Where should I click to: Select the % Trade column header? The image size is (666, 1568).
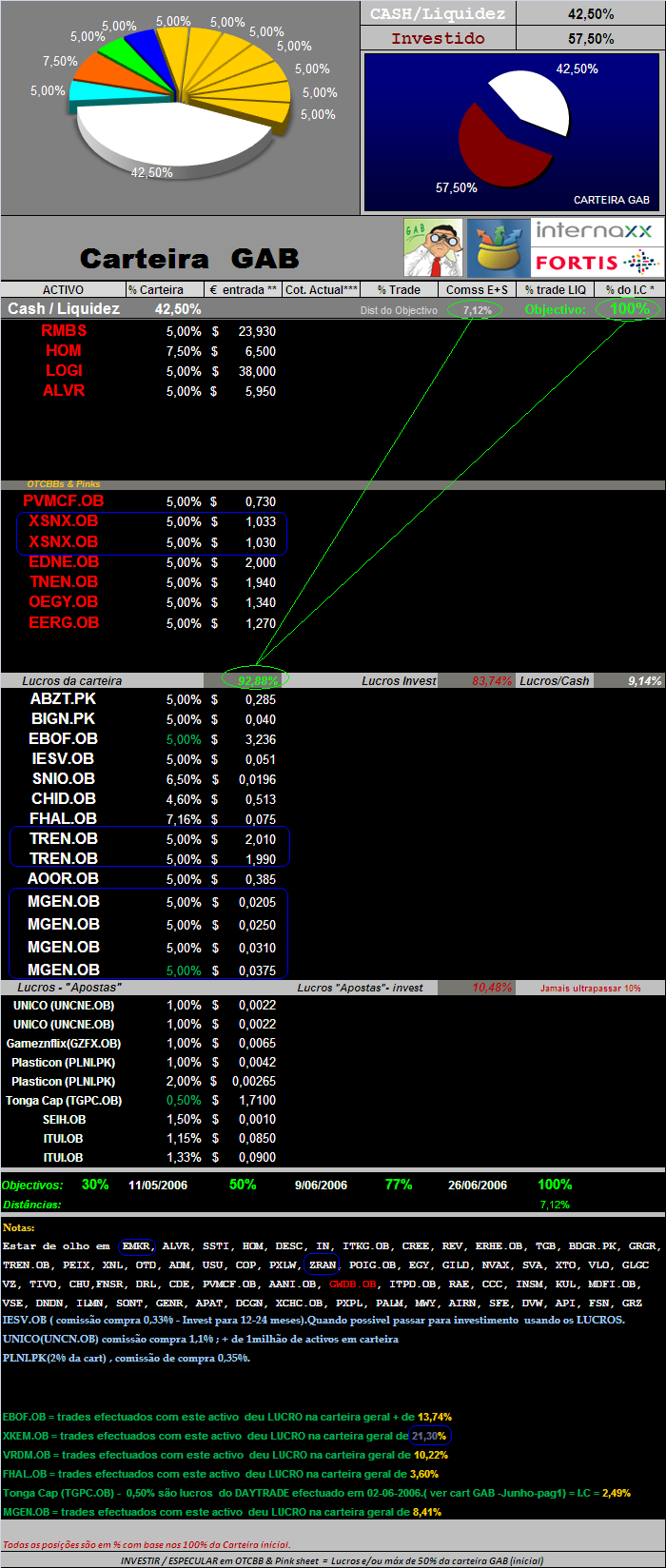click(399, 289)
